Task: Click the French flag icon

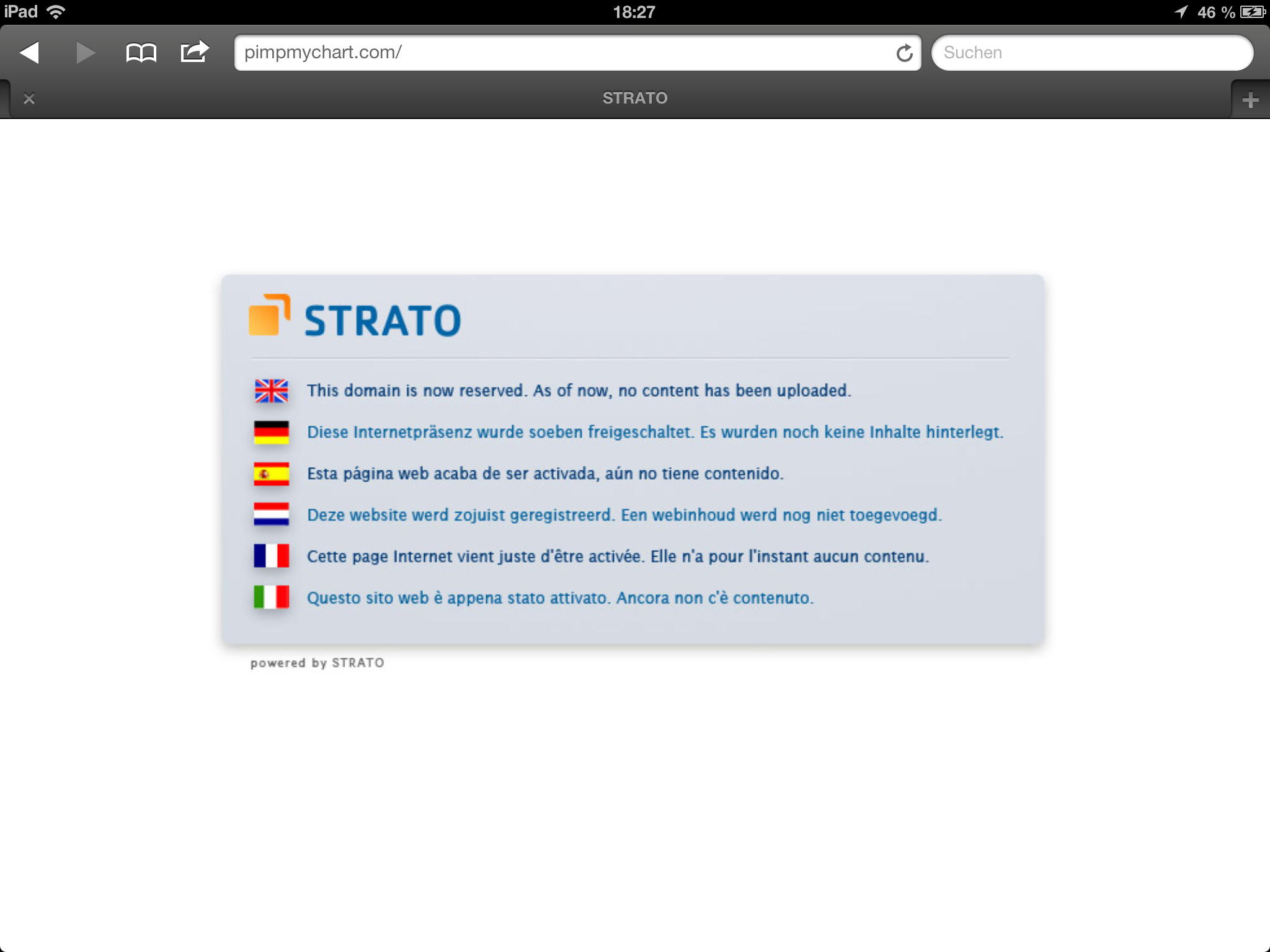Action: pyautogui.click(x=271, y=556)
